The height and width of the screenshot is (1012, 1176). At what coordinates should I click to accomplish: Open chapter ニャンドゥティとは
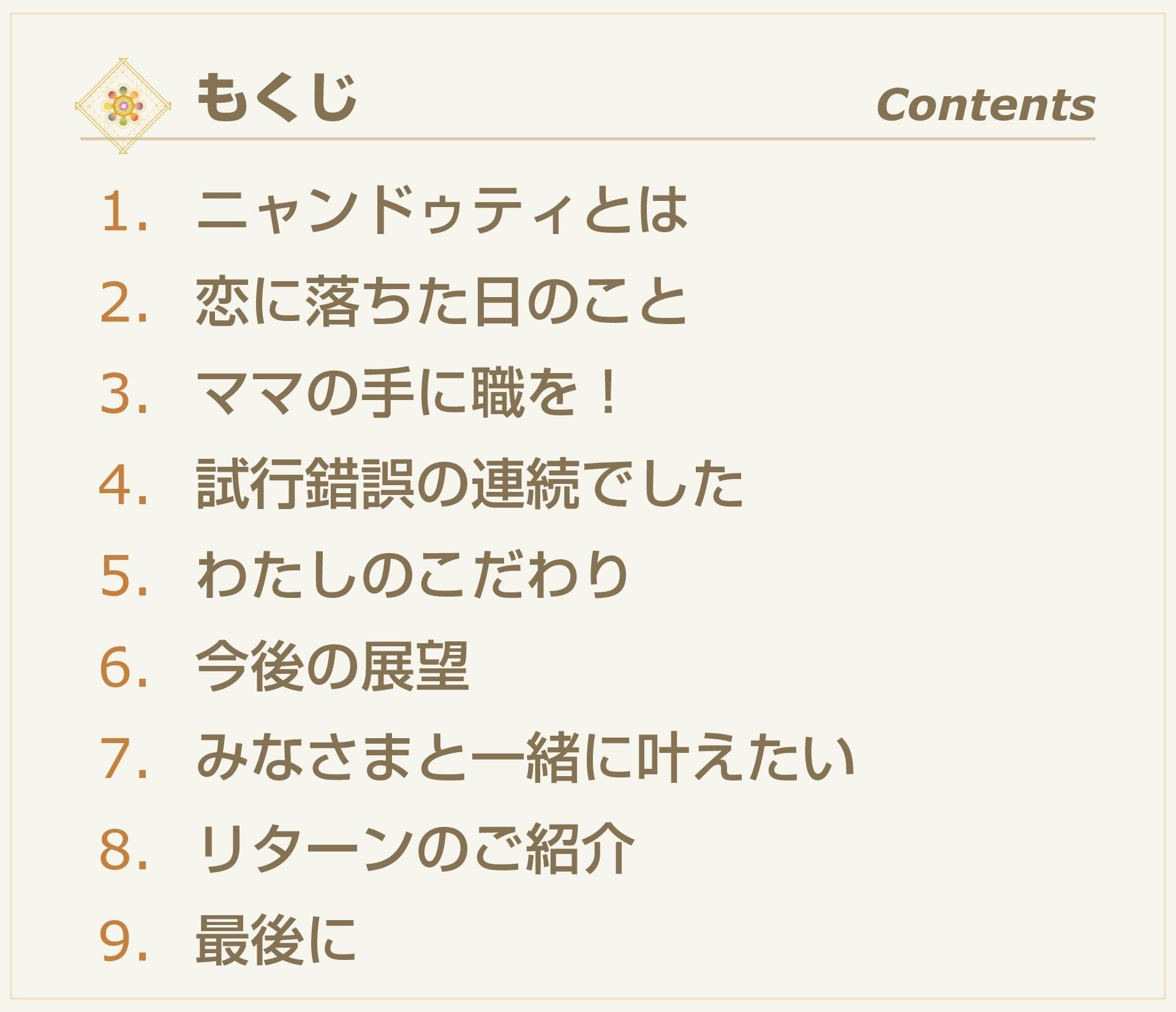coord(442,211)
